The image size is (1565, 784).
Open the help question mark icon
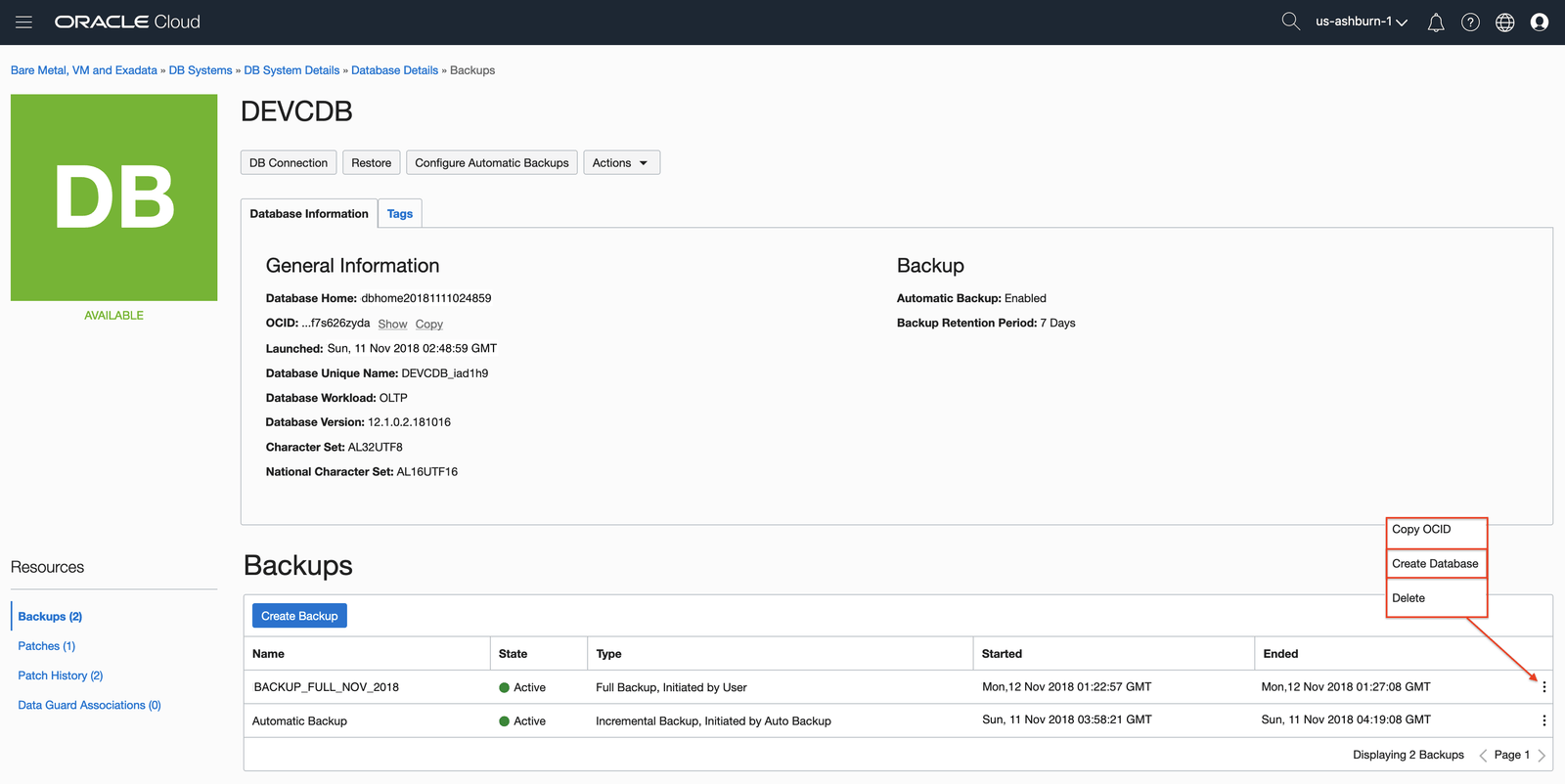pos(1469,22)
